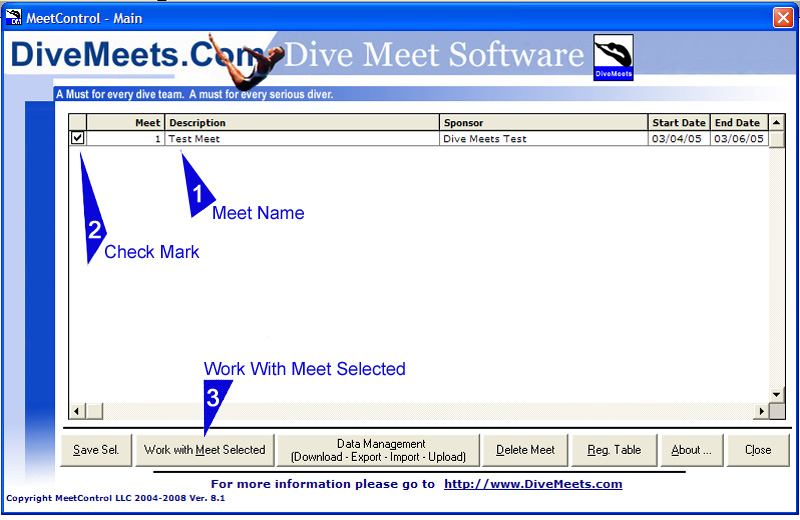Open the http://www.DiveMeets.com link
This screenshot has height=520, width=800.
click(x=533, y=484)
